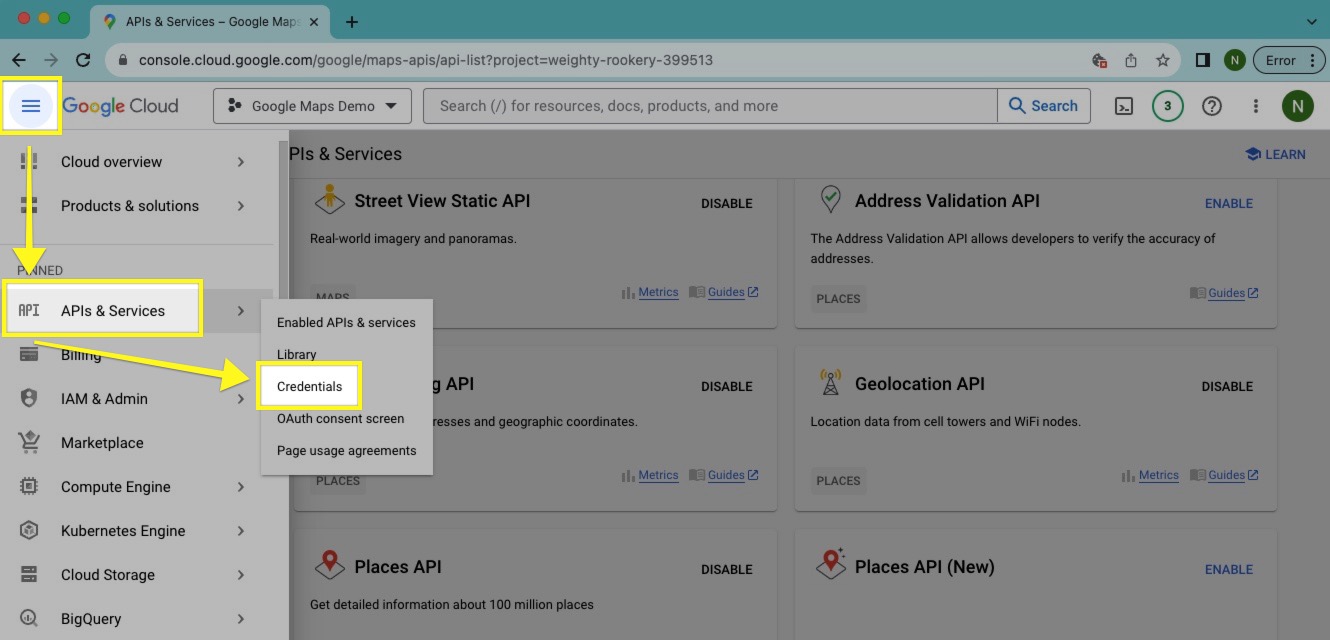
Task: Click the Chrome profile avatar N
Action: pyautogui.click(x=1233, y=60)
